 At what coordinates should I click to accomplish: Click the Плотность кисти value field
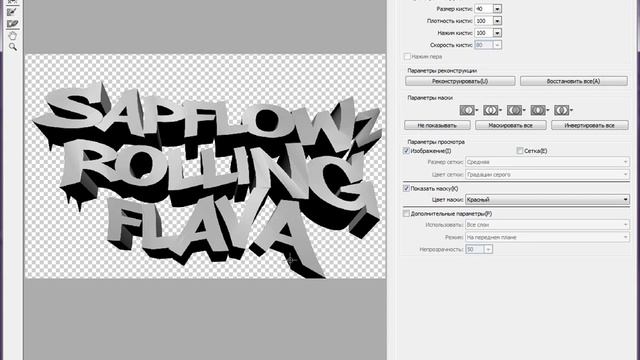pos(484,21)
